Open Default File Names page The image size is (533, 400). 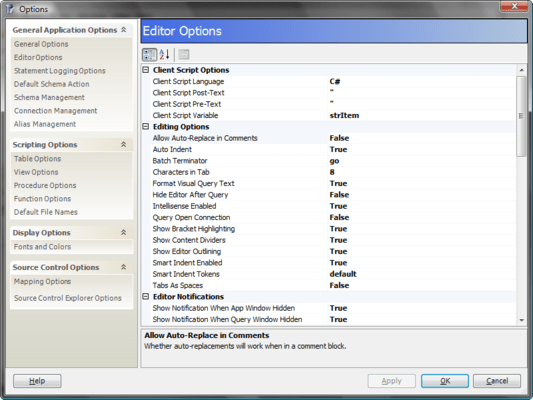[x=46, y=212]
